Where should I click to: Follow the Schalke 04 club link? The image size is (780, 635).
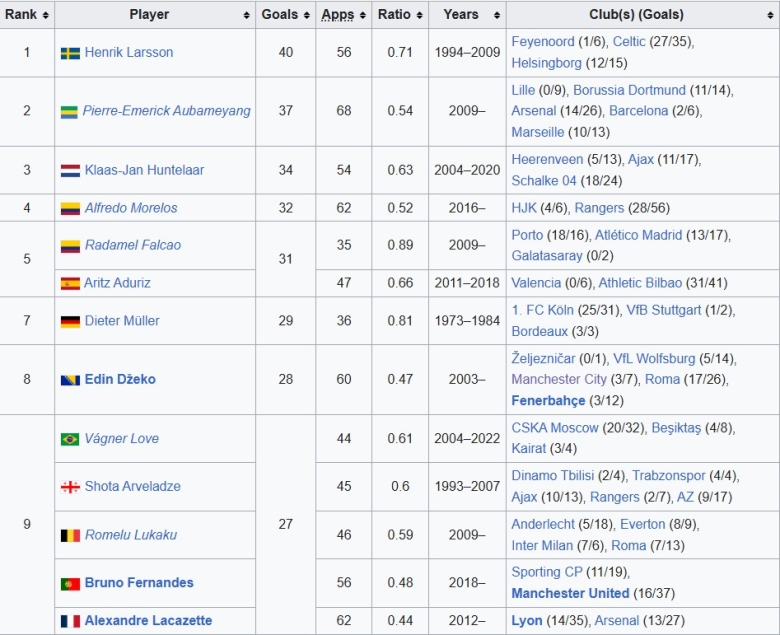tap(544, 181)
